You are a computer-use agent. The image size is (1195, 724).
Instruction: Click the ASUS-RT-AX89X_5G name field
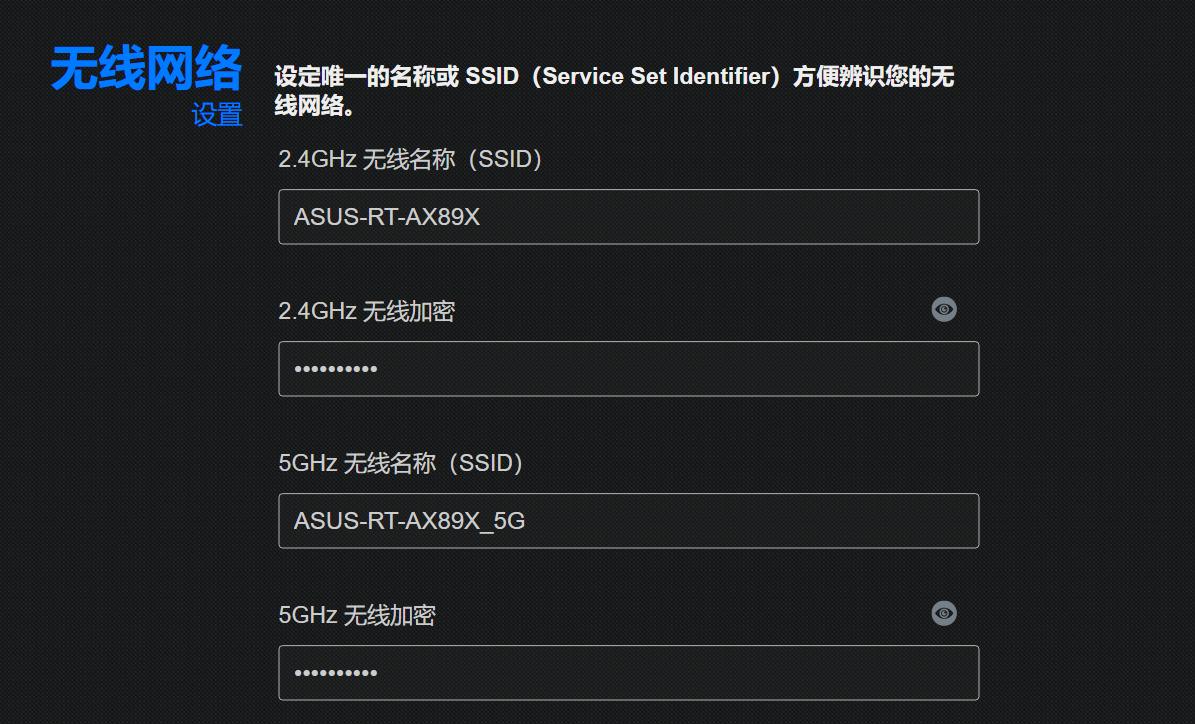[x=628, y=520]
